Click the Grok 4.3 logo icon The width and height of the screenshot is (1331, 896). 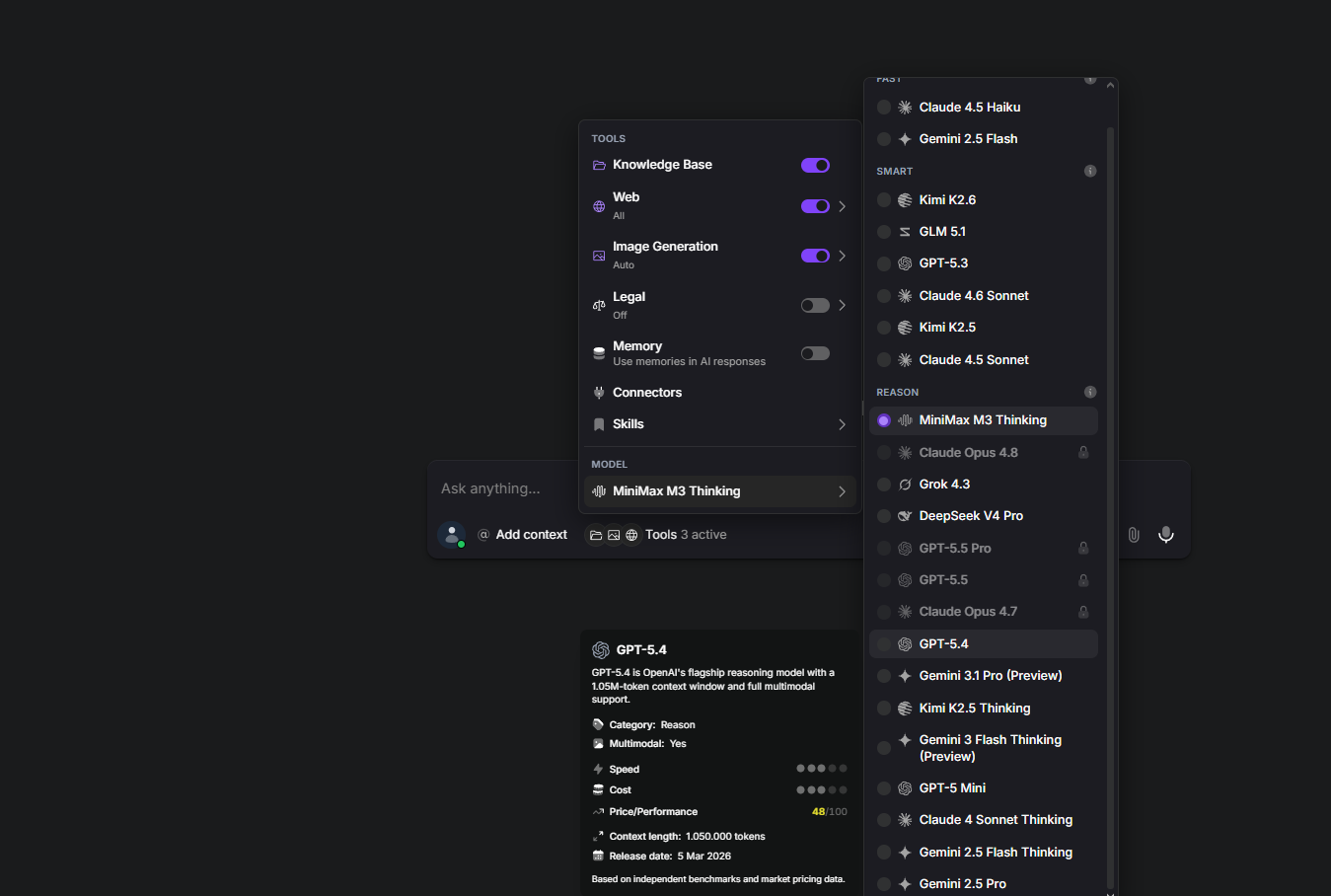905,485
